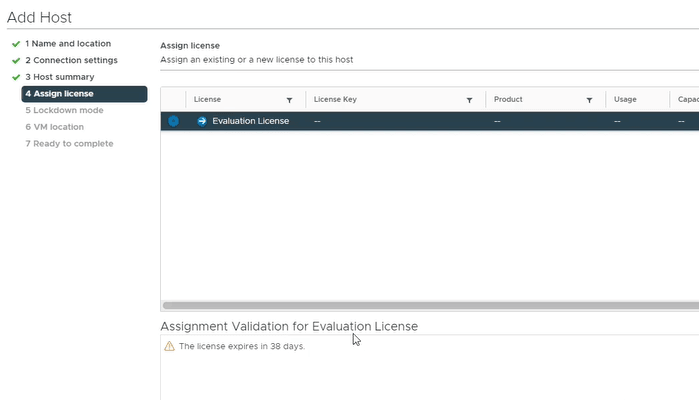Click the green checkmark beside Host summary
Screen dimensions: 699x400
coord(16,77)
